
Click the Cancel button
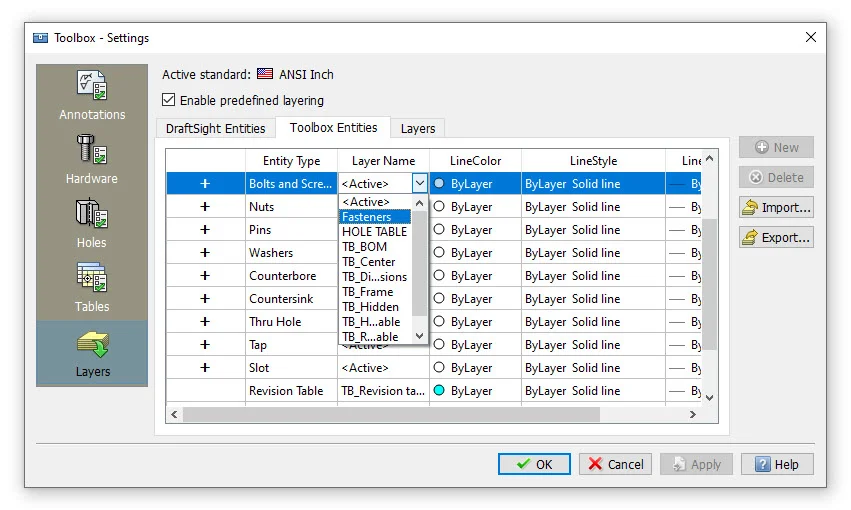click(x=615, y=464)
